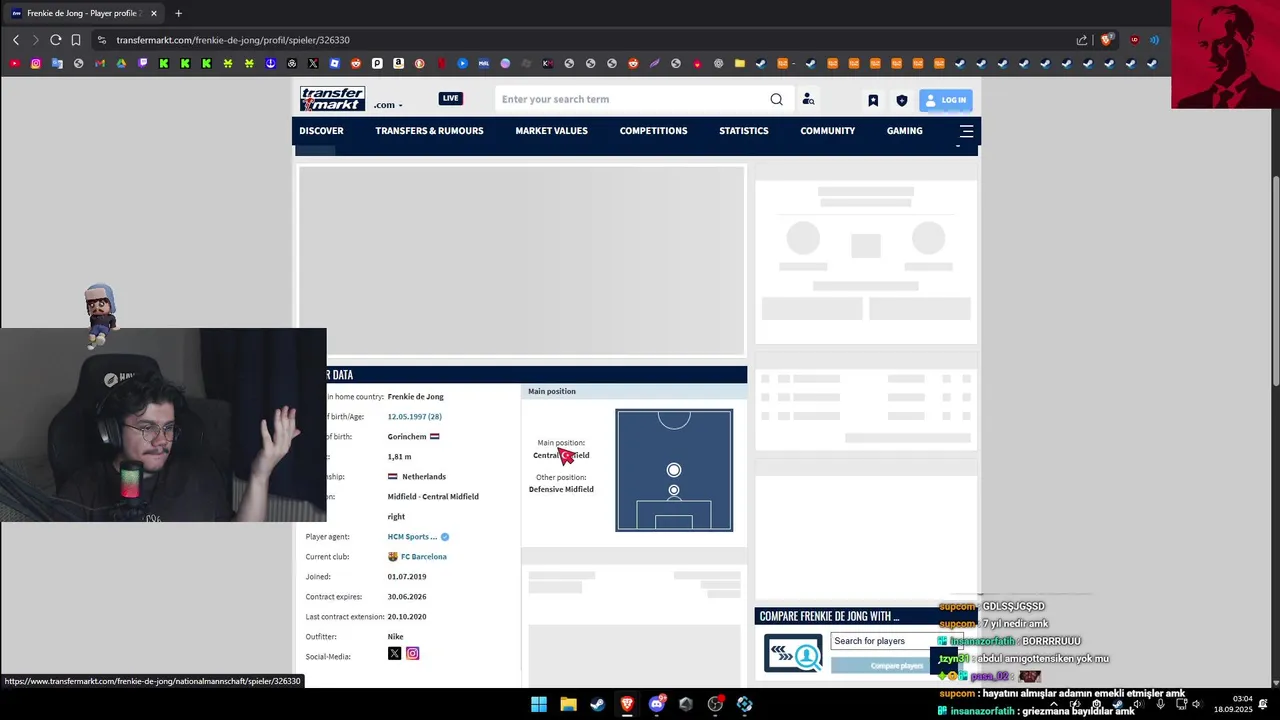Image resolution: width=1280 pixels, height=720 pixels.
Task: Open the Roblox bookmark
Action: point(334,63)
